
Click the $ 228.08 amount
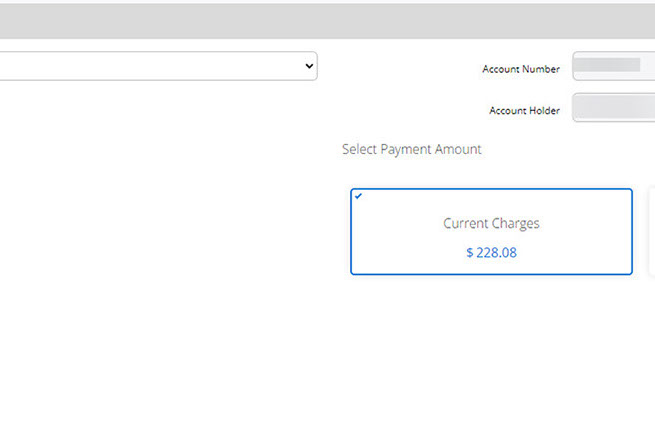(x=491, y=253)
